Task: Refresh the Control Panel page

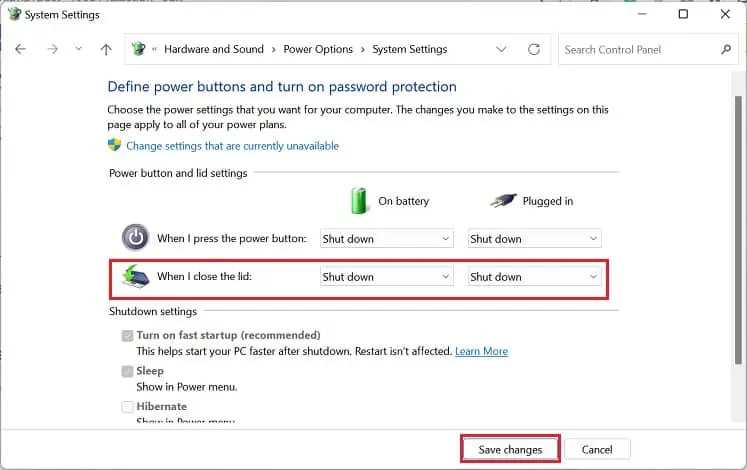Action: (x=534, y=49)
